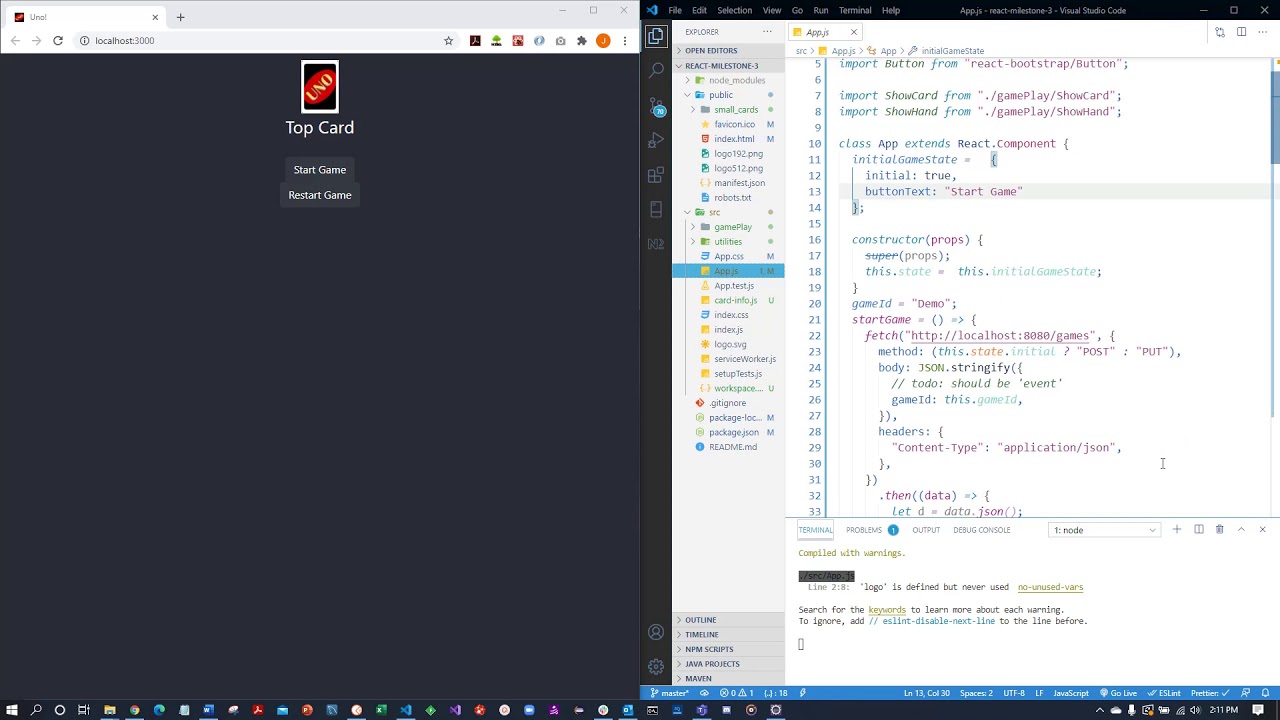Image resolution: width=1280 pixels, height=720 pixels.
Task: Open the Terminal menu in VS Code
Action: [x=855, y=10]
